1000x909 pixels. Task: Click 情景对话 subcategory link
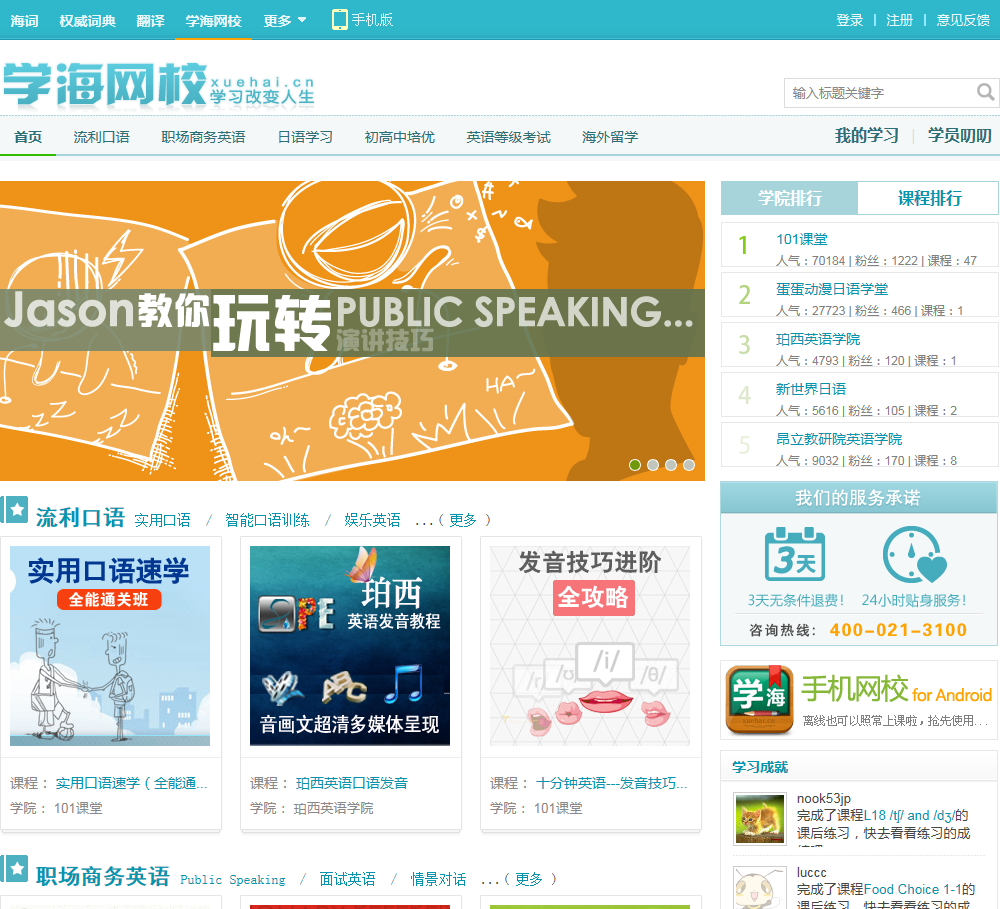438,879
